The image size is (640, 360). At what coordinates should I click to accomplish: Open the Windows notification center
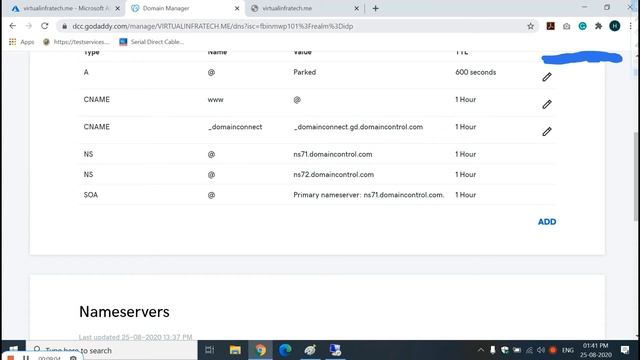pos(625,350)
